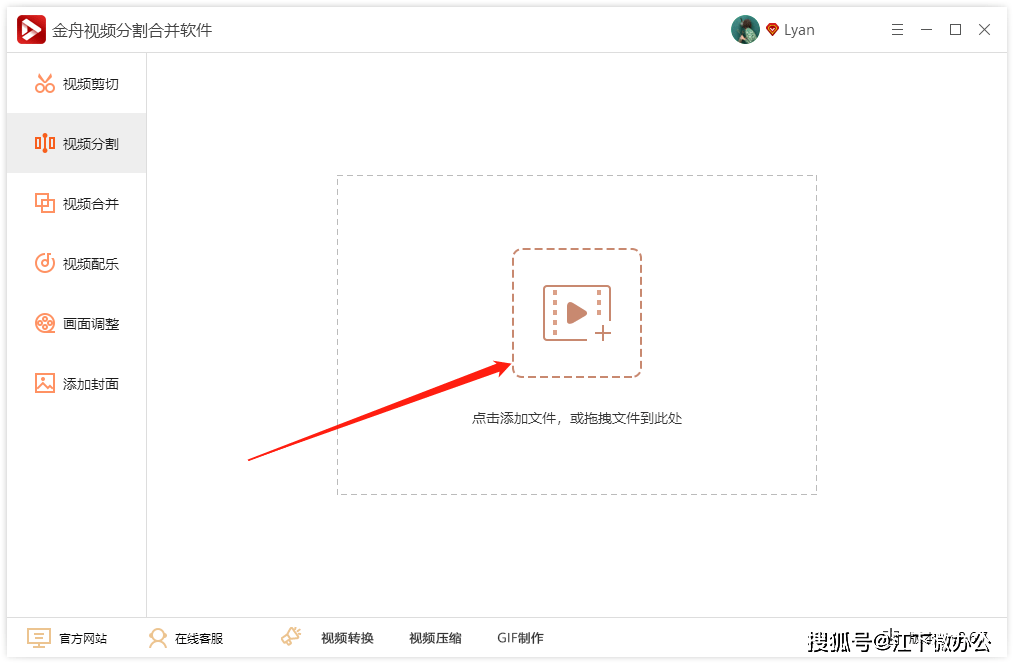Minimize the application window
The width and height of the screenshot is (1014, 664).
[927, 30]
